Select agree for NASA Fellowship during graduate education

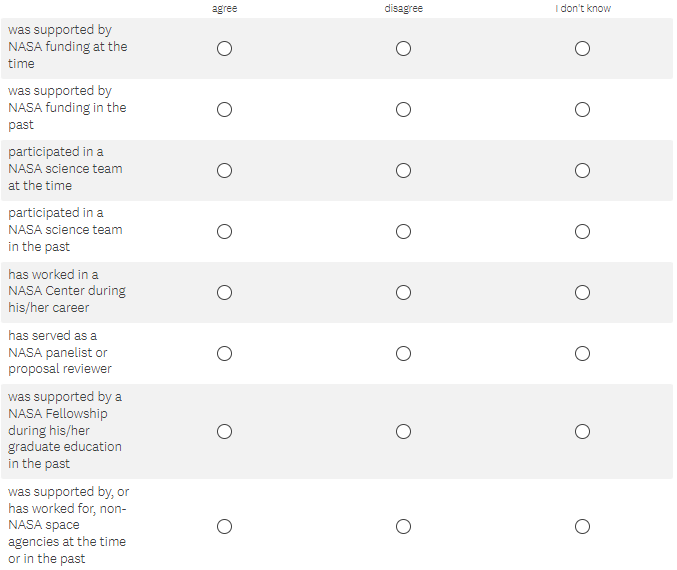pos(224,431)
